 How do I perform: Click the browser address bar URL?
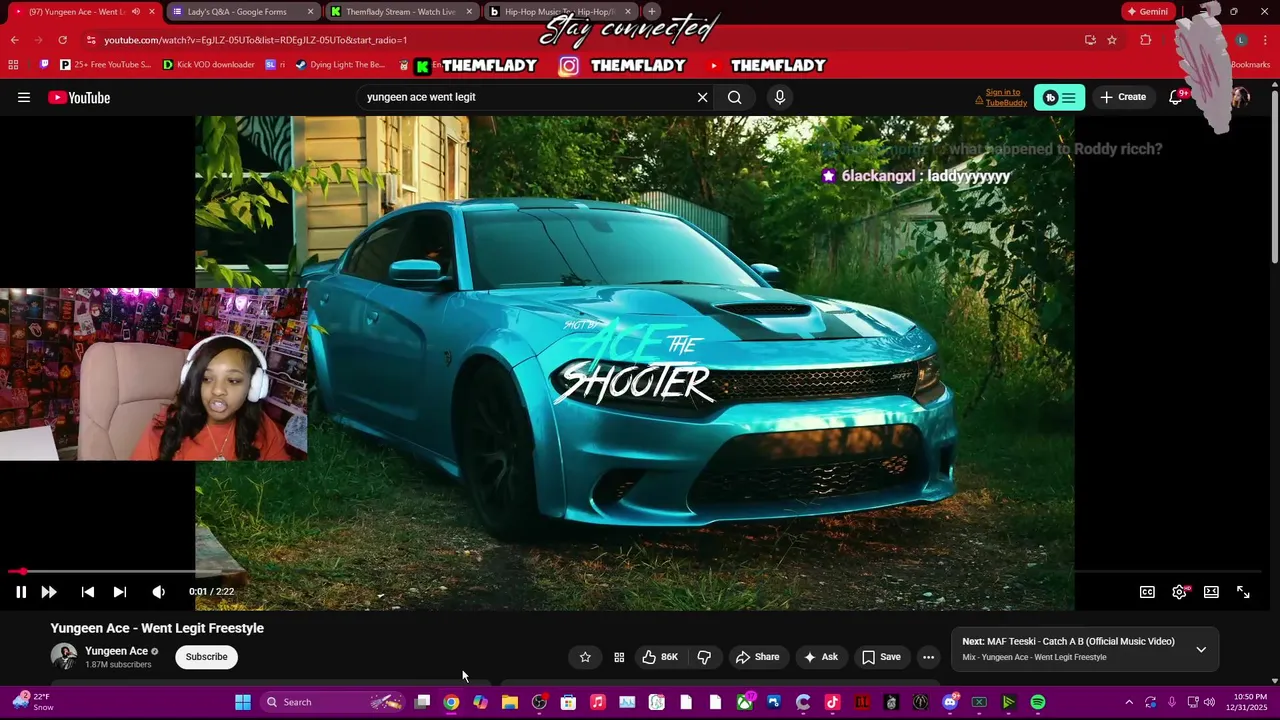[255, 40]
